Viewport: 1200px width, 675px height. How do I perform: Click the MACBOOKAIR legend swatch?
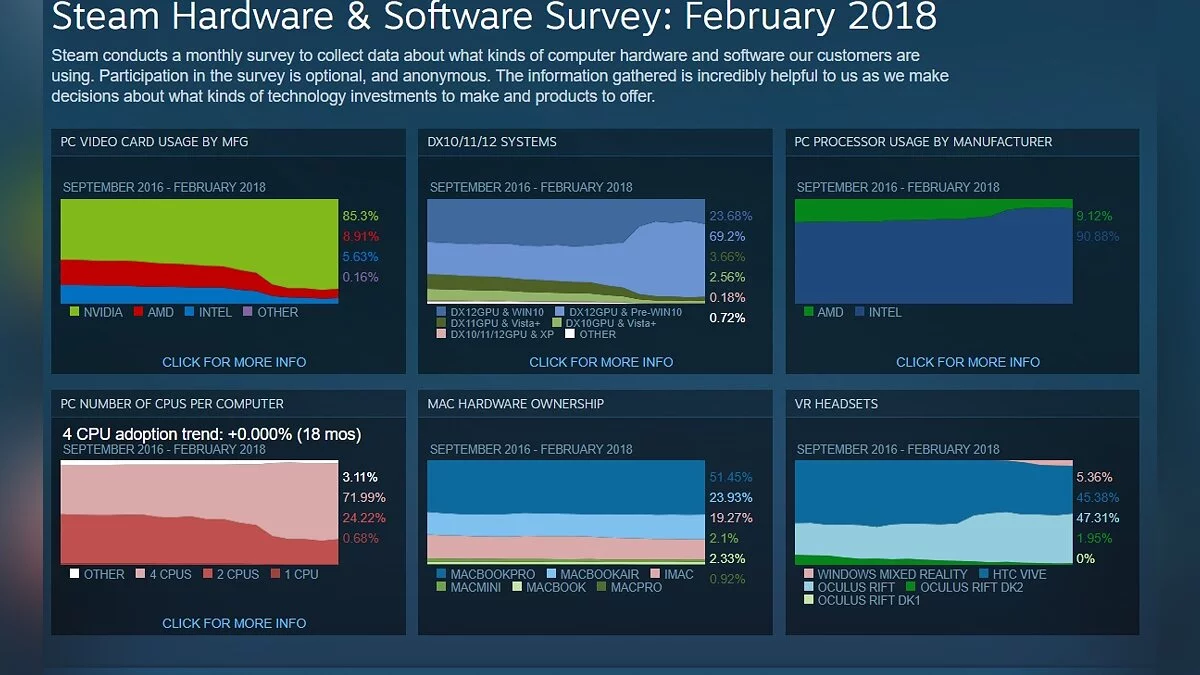click(x=550, y=574)
